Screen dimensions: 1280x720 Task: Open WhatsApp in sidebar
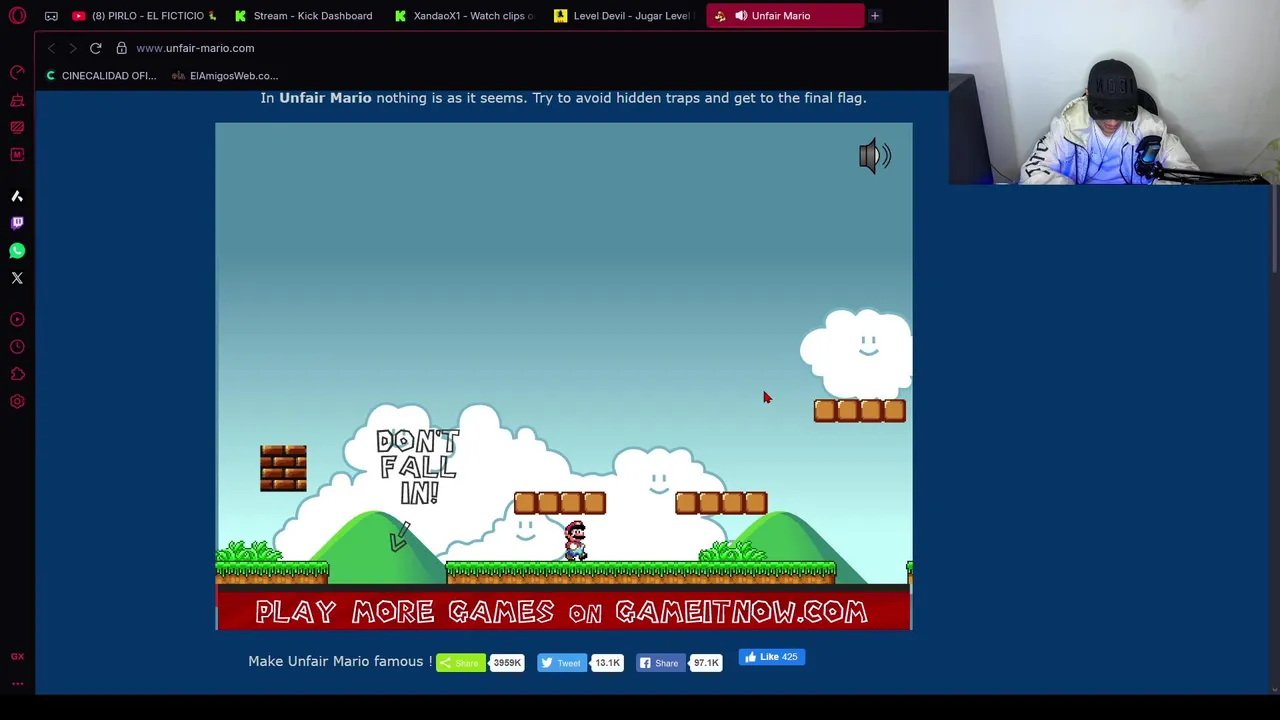(x=17, y=250)
